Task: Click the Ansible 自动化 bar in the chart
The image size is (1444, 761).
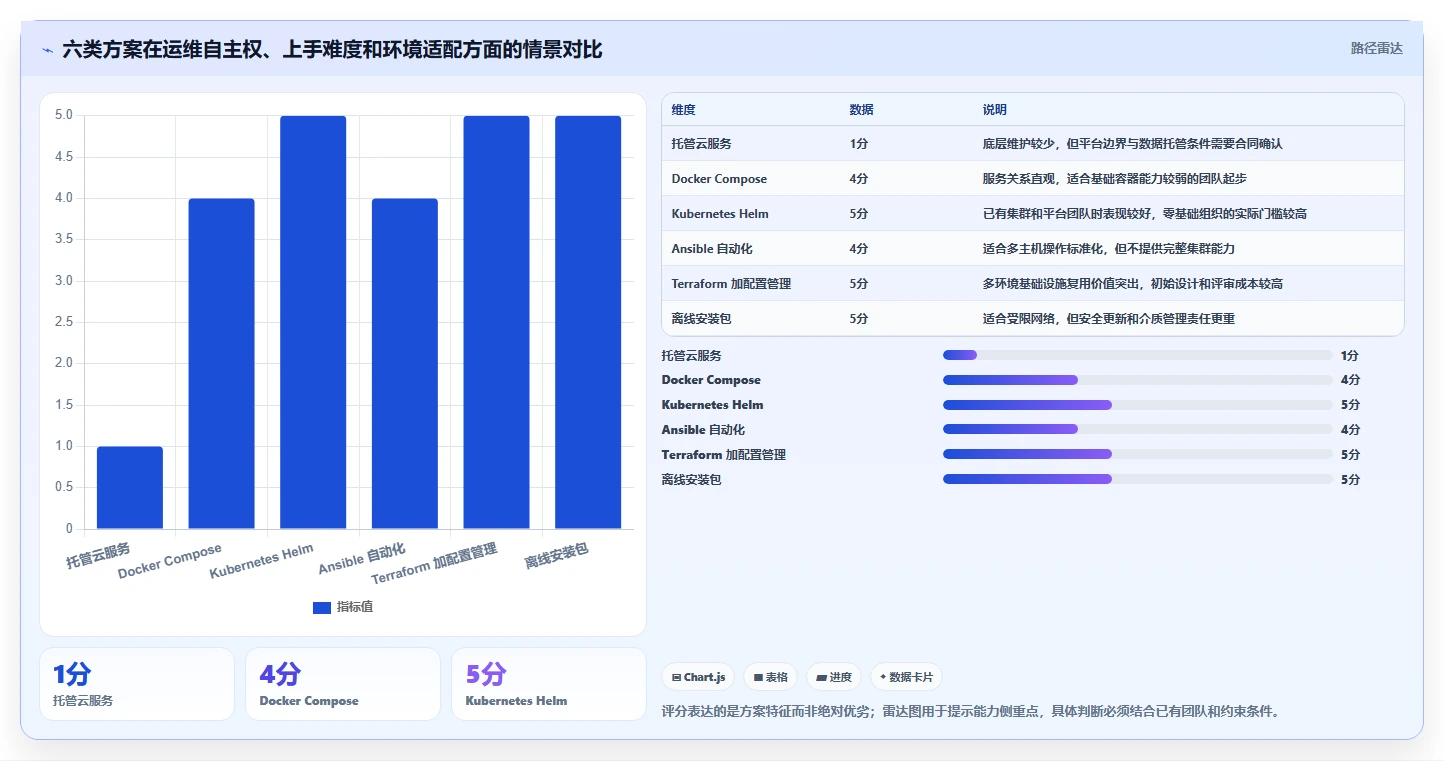Action: [x=405, y=363]
